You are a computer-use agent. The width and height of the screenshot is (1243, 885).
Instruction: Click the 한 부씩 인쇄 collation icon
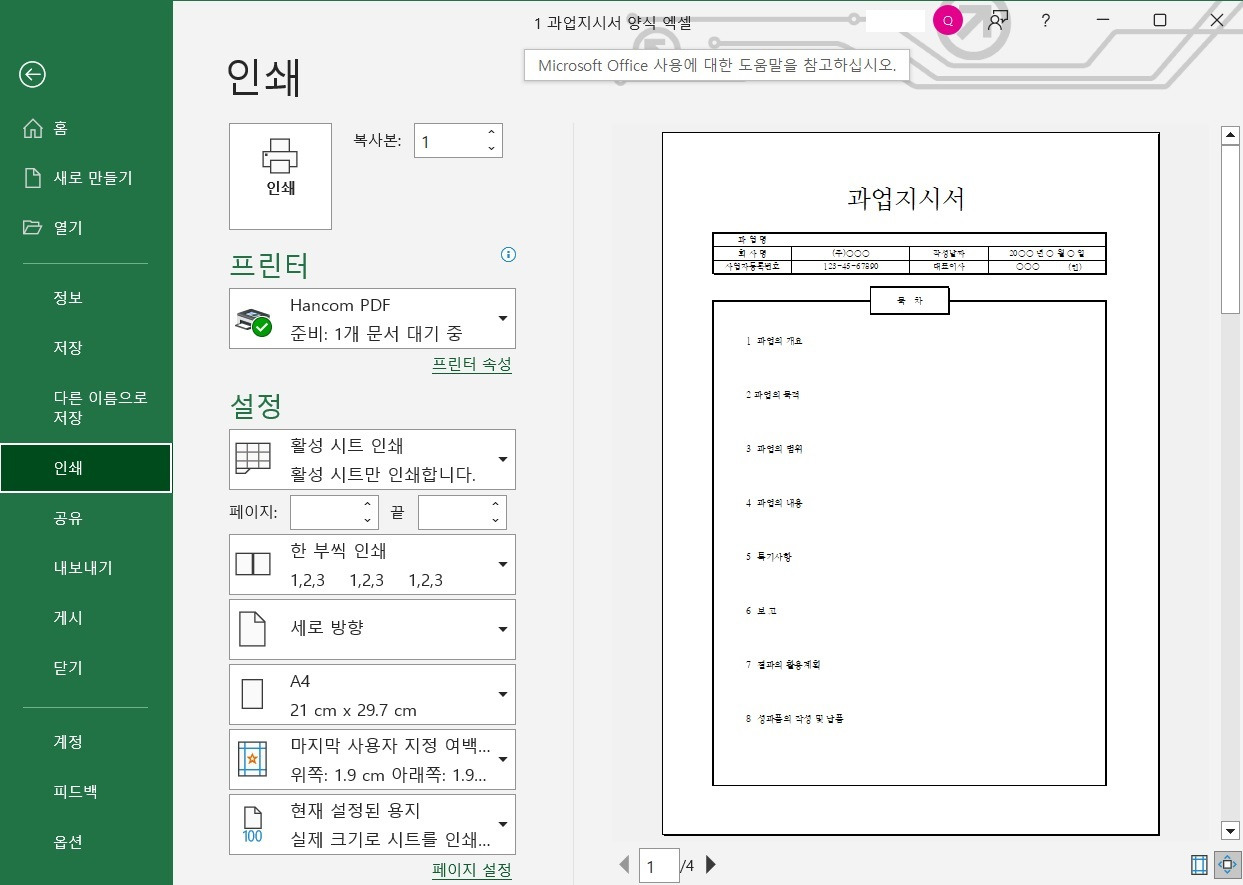click(x=253, y=563)
